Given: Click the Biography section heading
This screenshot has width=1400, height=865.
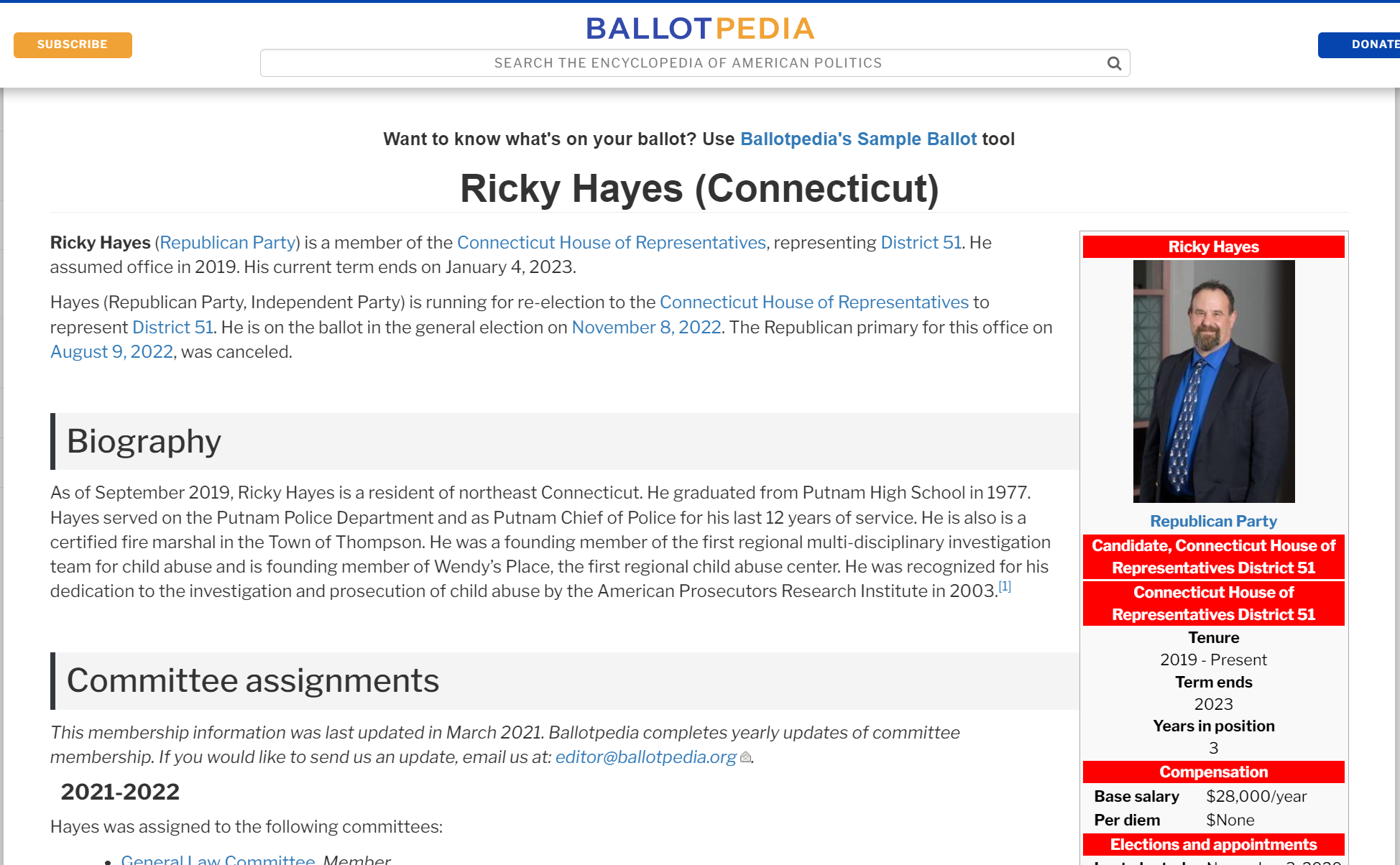Looking at the screenshot, I should click(x=144, y=441).
